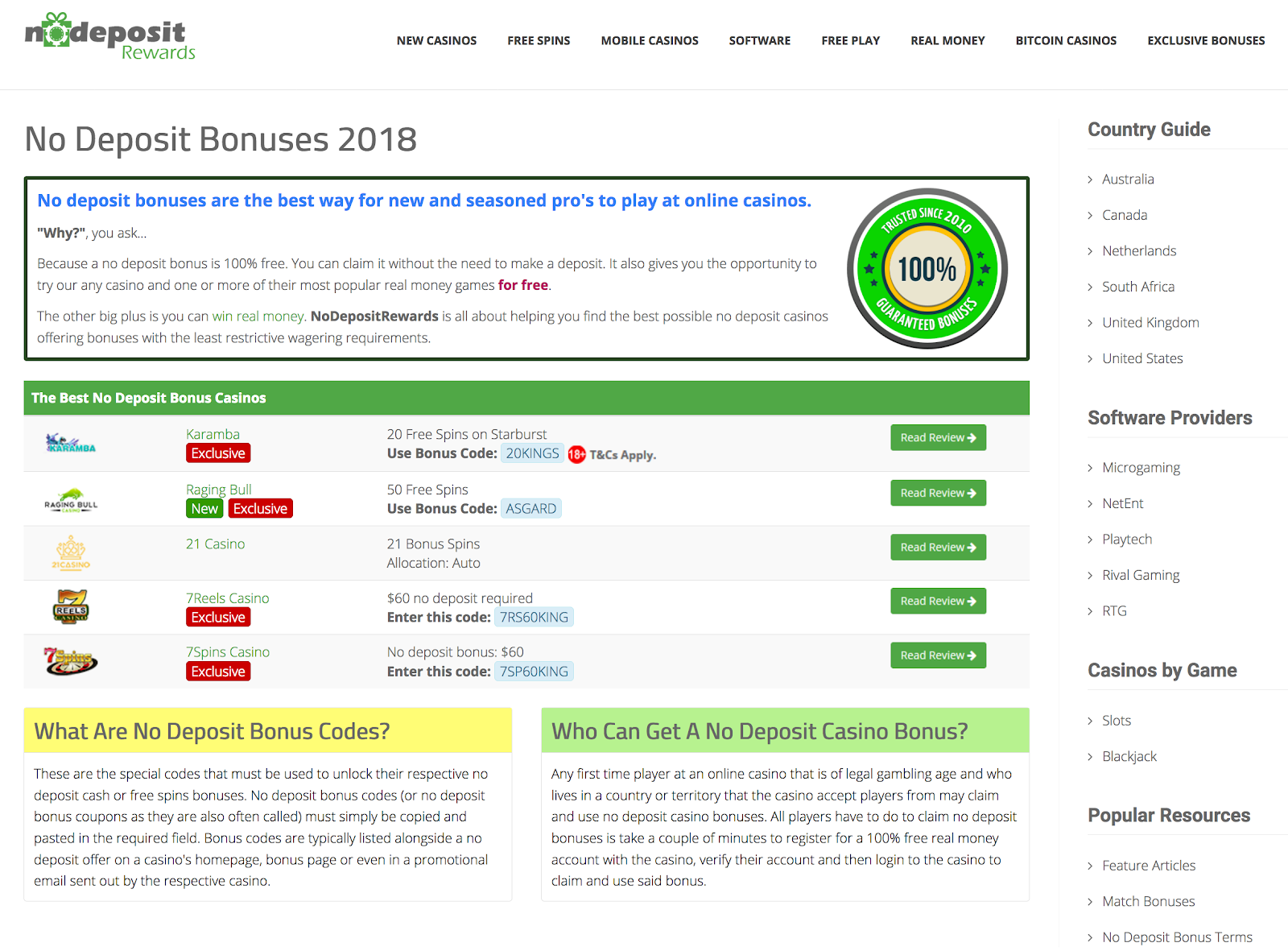
Task: Open NetEnt software provider
Action: (x=1122, y=503)
